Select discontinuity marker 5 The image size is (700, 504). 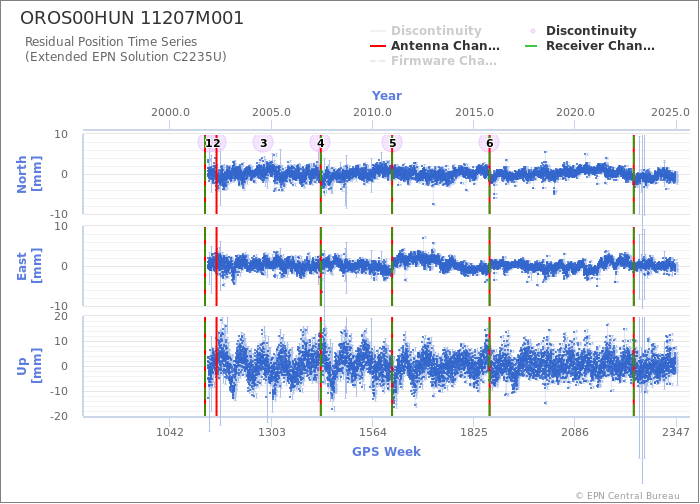click(x=392, y=143)
